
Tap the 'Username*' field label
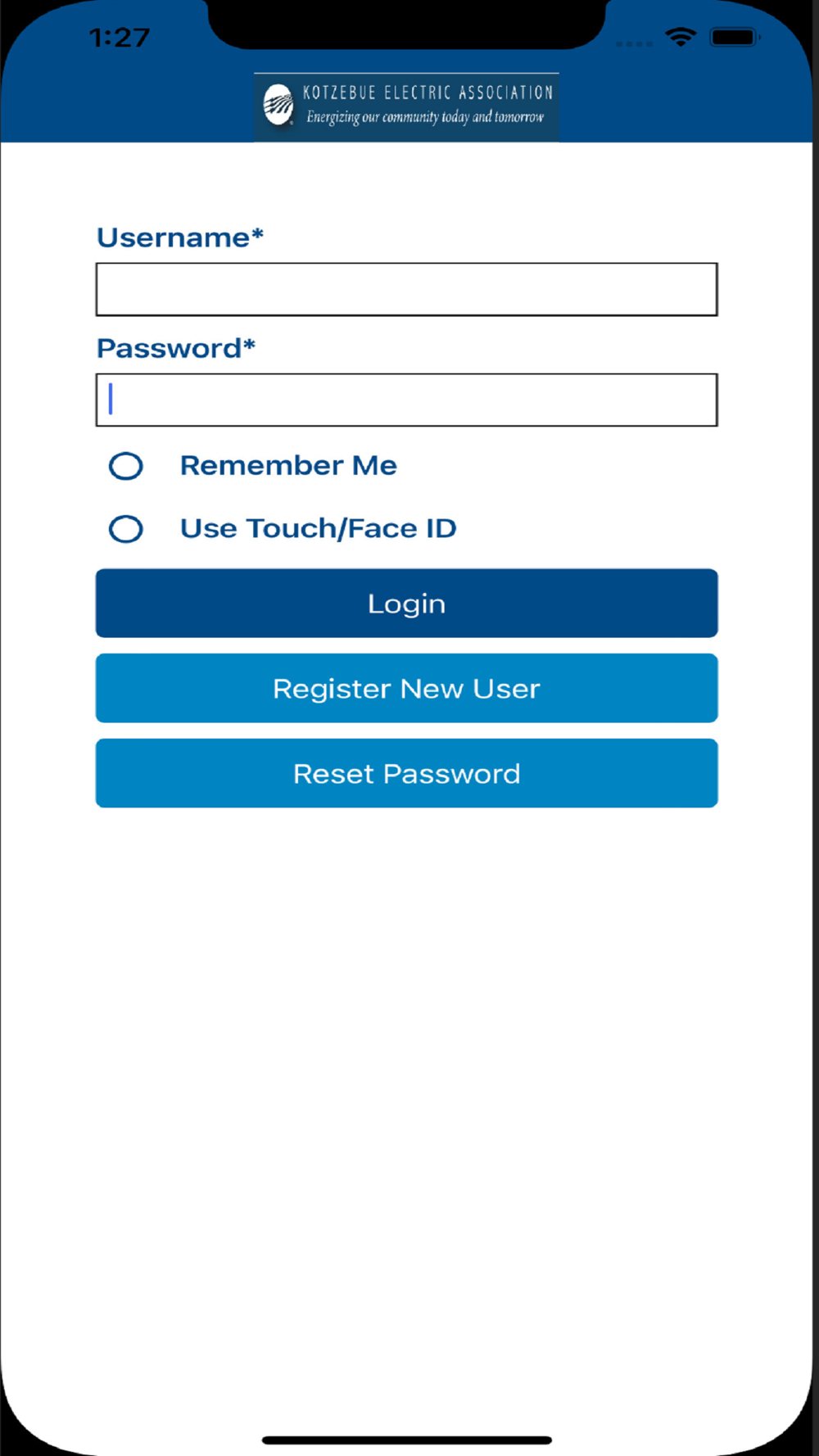180,237
